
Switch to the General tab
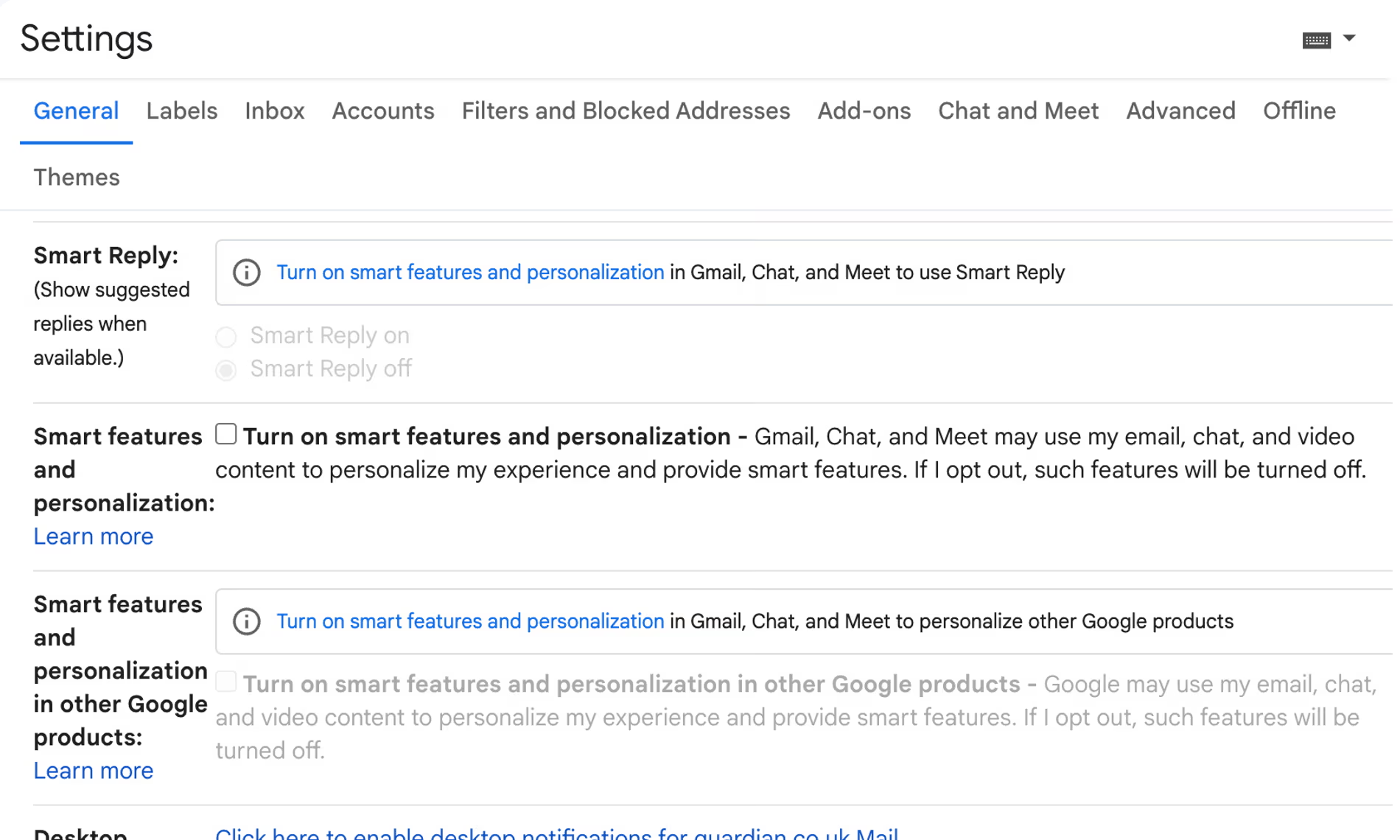point(76,111)
